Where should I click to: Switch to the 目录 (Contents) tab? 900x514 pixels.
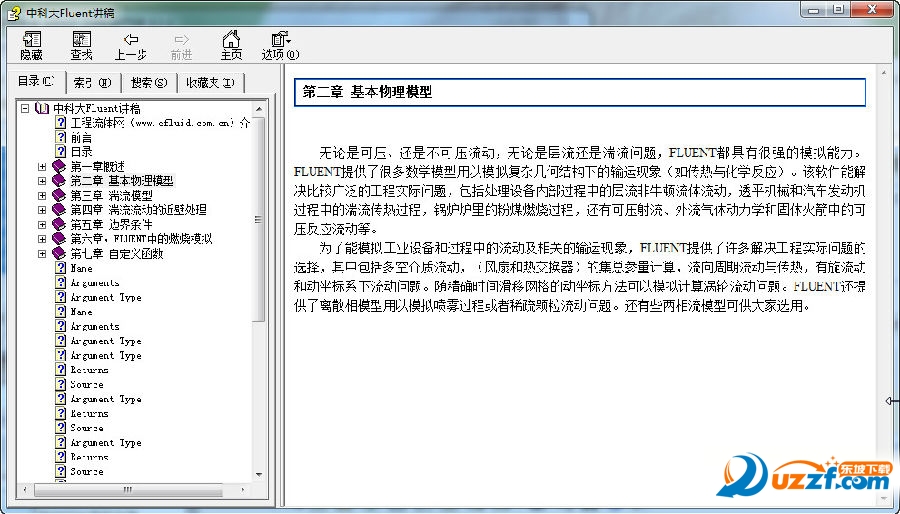click(x=36, y=81)
